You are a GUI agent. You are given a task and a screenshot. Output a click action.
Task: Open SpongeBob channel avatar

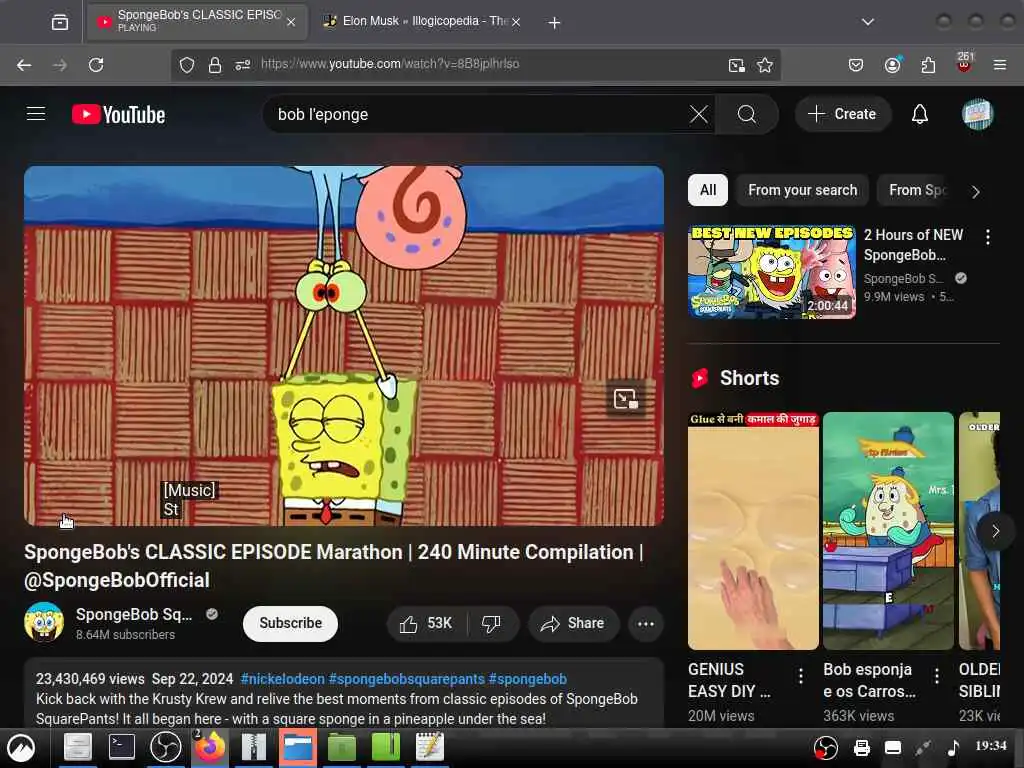(x=44, y=622)
